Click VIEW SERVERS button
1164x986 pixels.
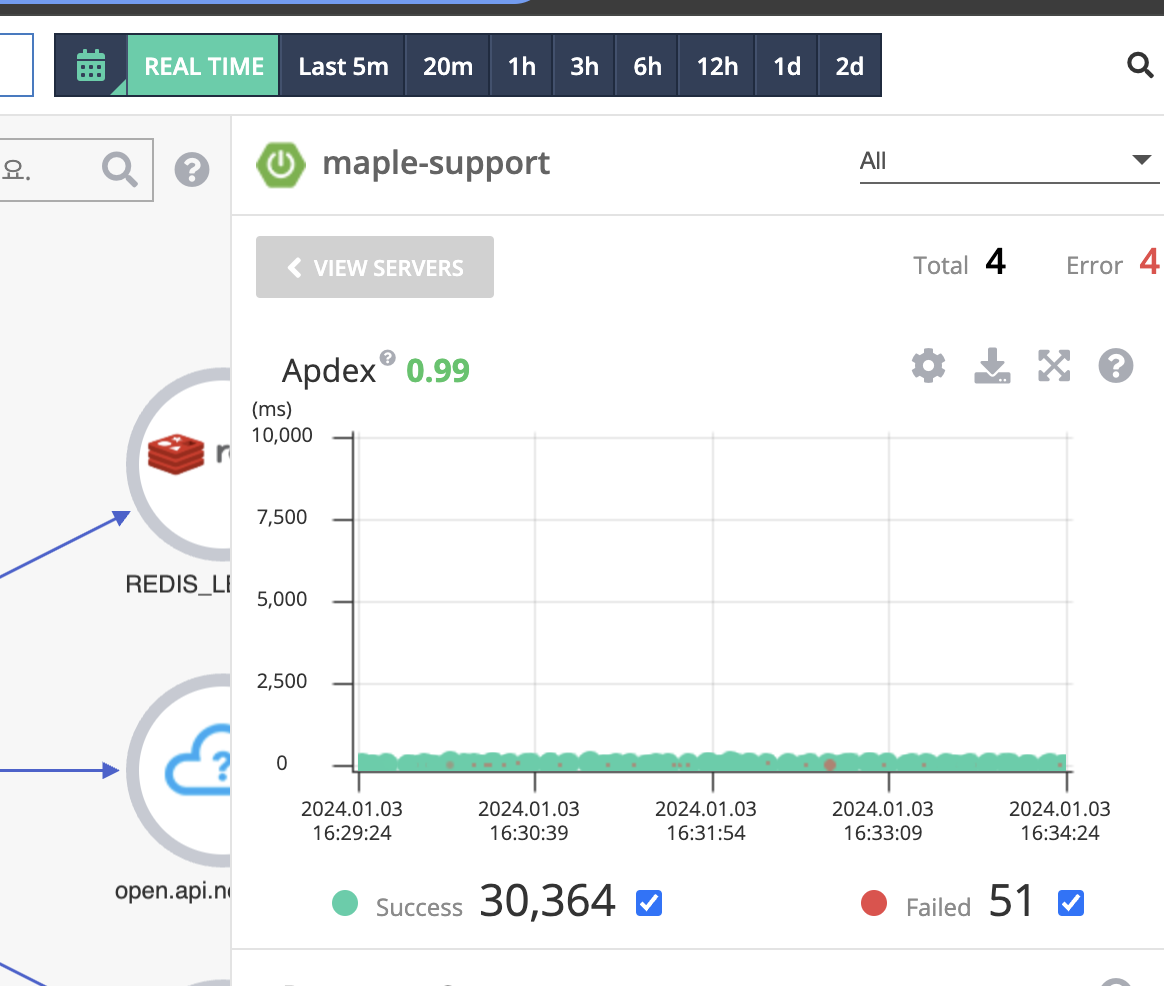tap(375, 267)
